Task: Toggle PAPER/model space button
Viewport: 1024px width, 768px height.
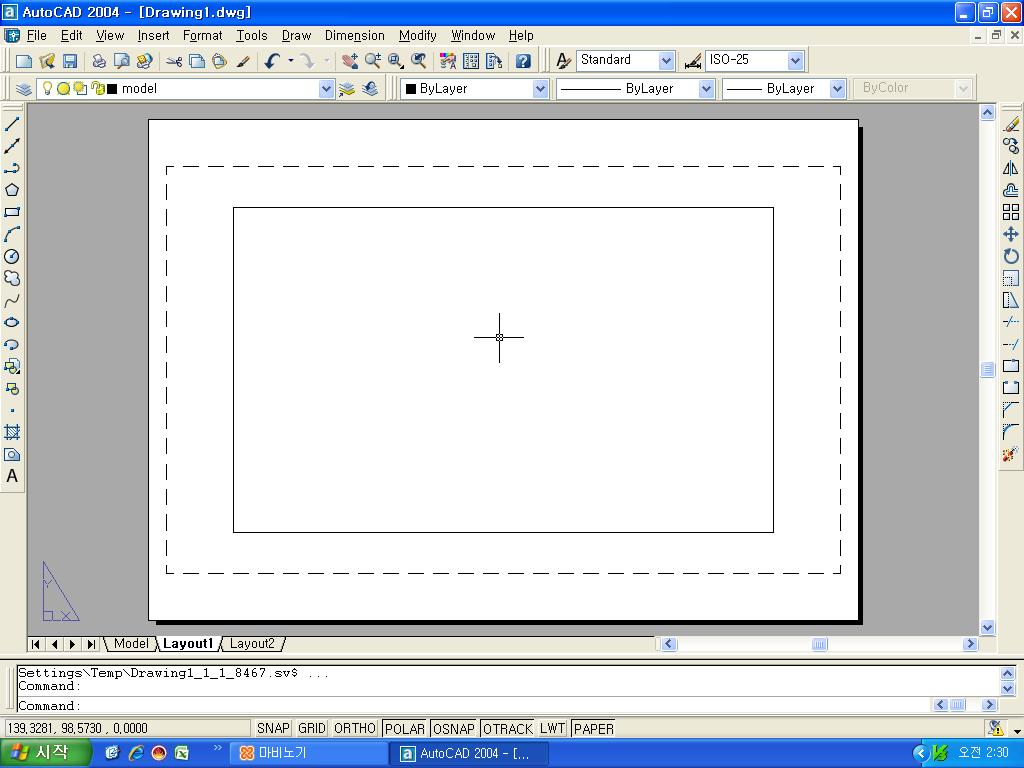Action: (594, 728)
